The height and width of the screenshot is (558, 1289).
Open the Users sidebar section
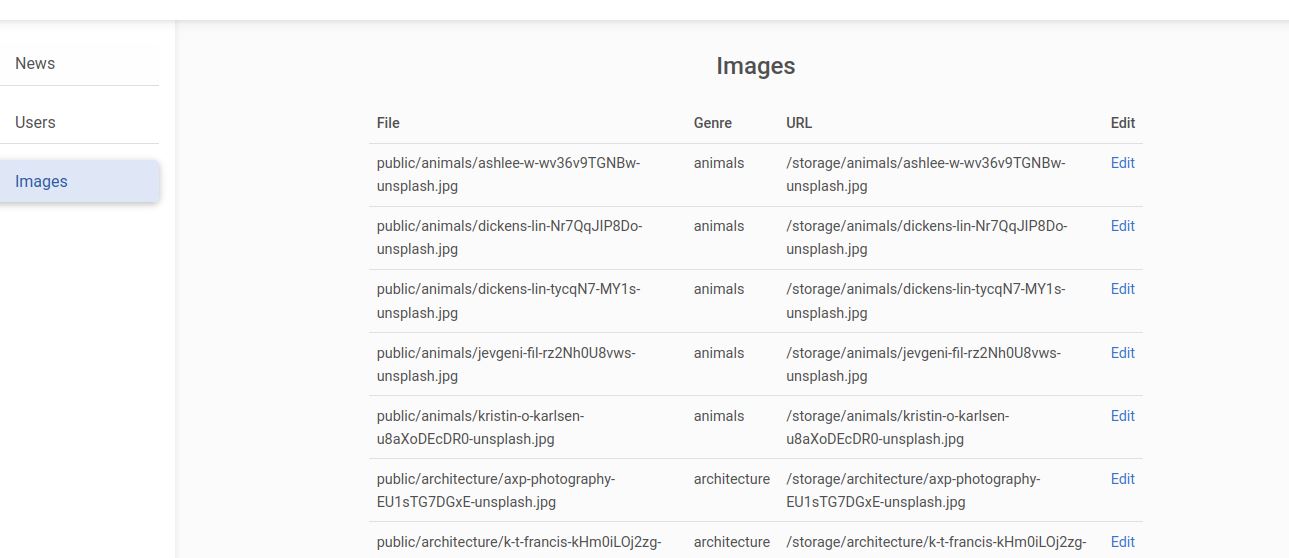point(79,122)
